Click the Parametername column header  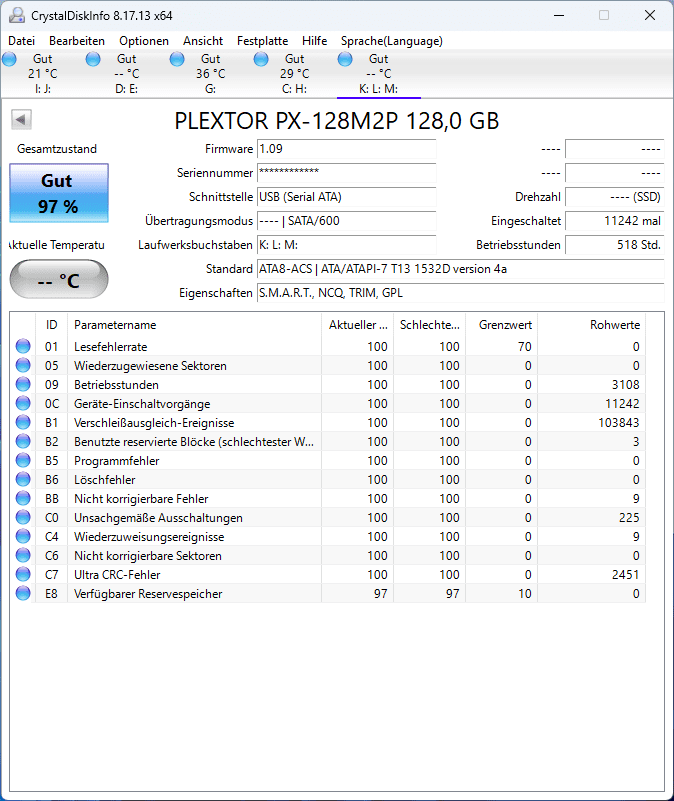(194, 325)
